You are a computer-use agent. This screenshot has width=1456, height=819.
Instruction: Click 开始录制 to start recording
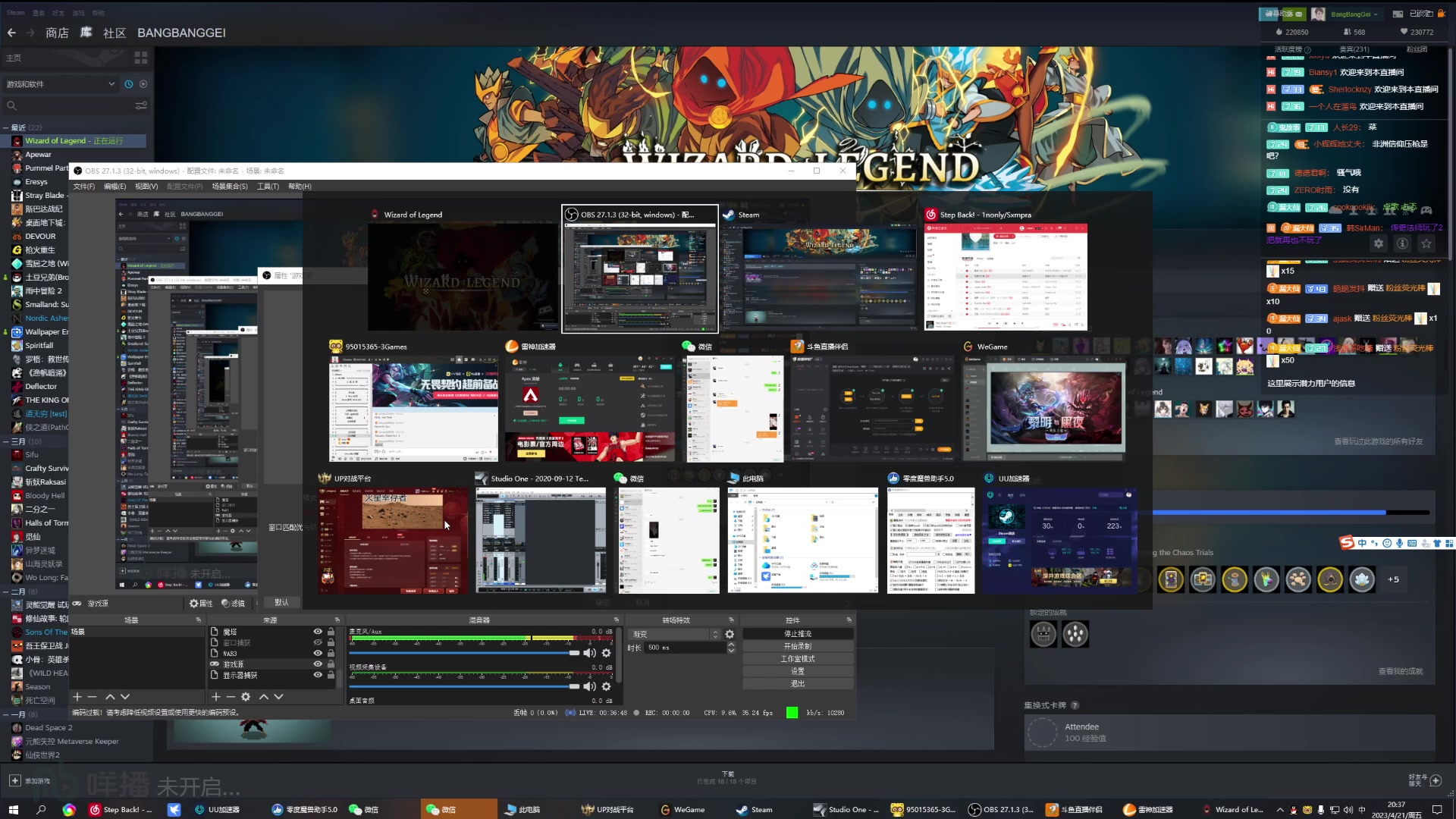(798, 647)
